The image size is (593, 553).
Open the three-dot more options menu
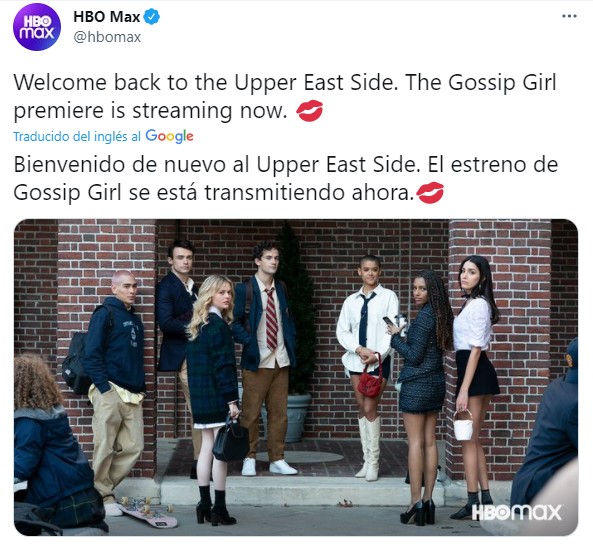tap(569, 16)
